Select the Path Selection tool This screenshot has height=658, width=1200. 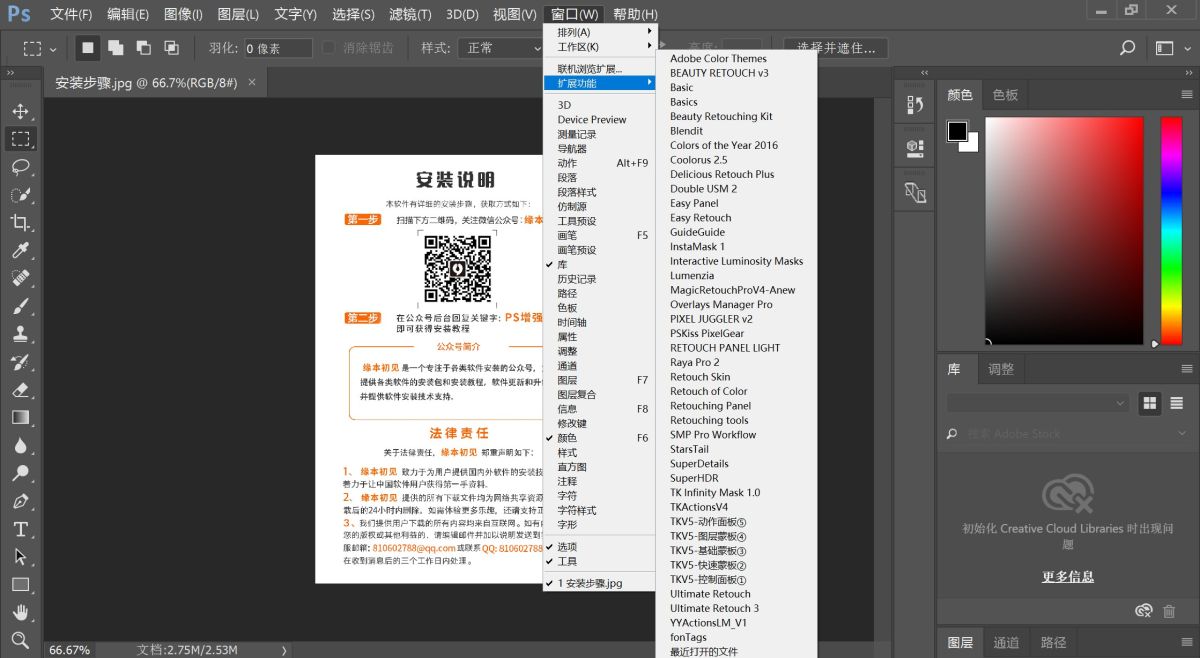pos(20,557)
